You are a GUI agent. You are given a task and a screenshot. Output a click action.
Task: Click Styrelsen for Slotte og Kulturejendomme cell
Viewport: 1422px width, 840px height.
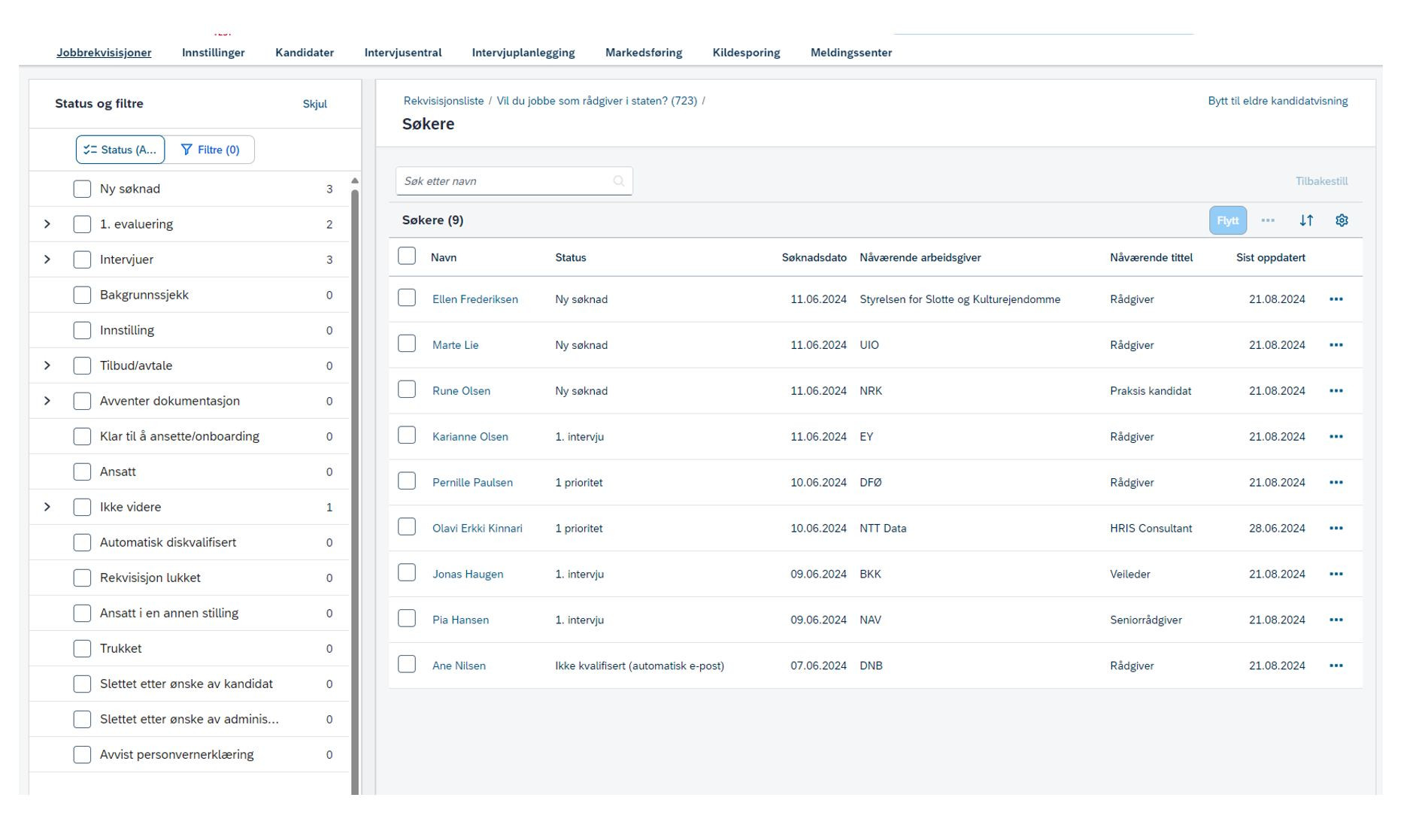click(960, 299)
